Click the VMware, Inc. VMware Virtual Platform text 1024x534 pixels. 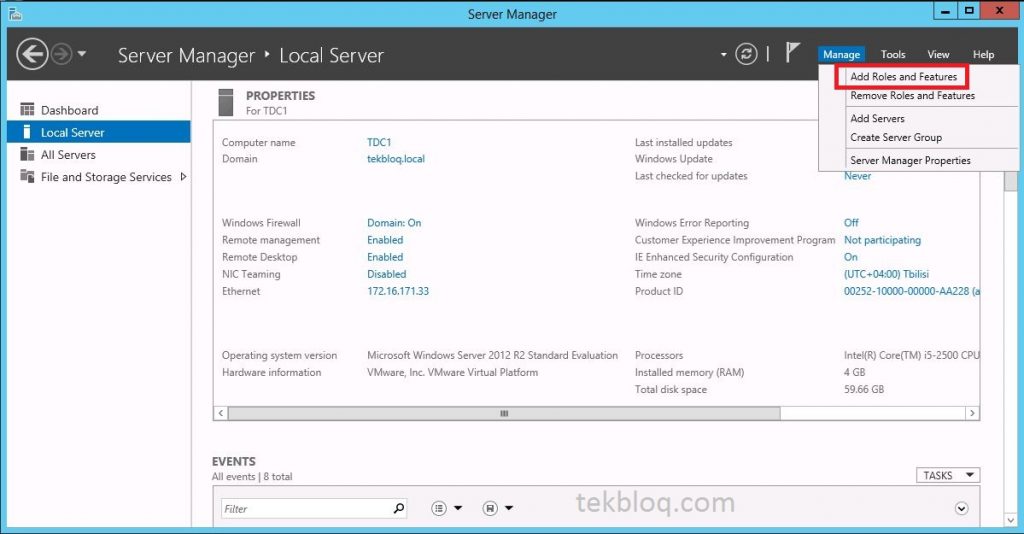pyautogui.click(x=452, y=372)
